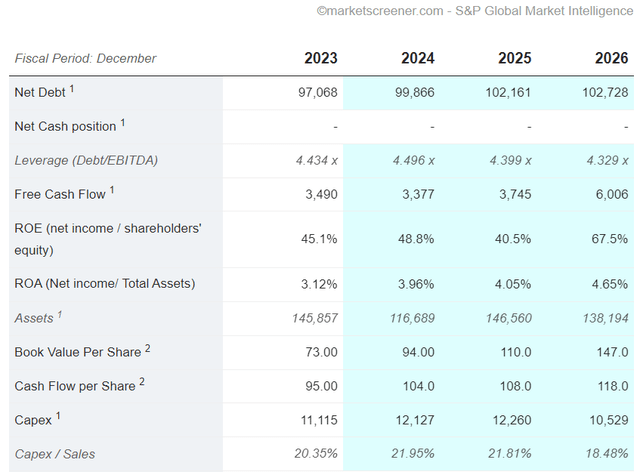Click the 2024 column header
The width and height of the screenshot is (640, 472).
coord(418,58)
